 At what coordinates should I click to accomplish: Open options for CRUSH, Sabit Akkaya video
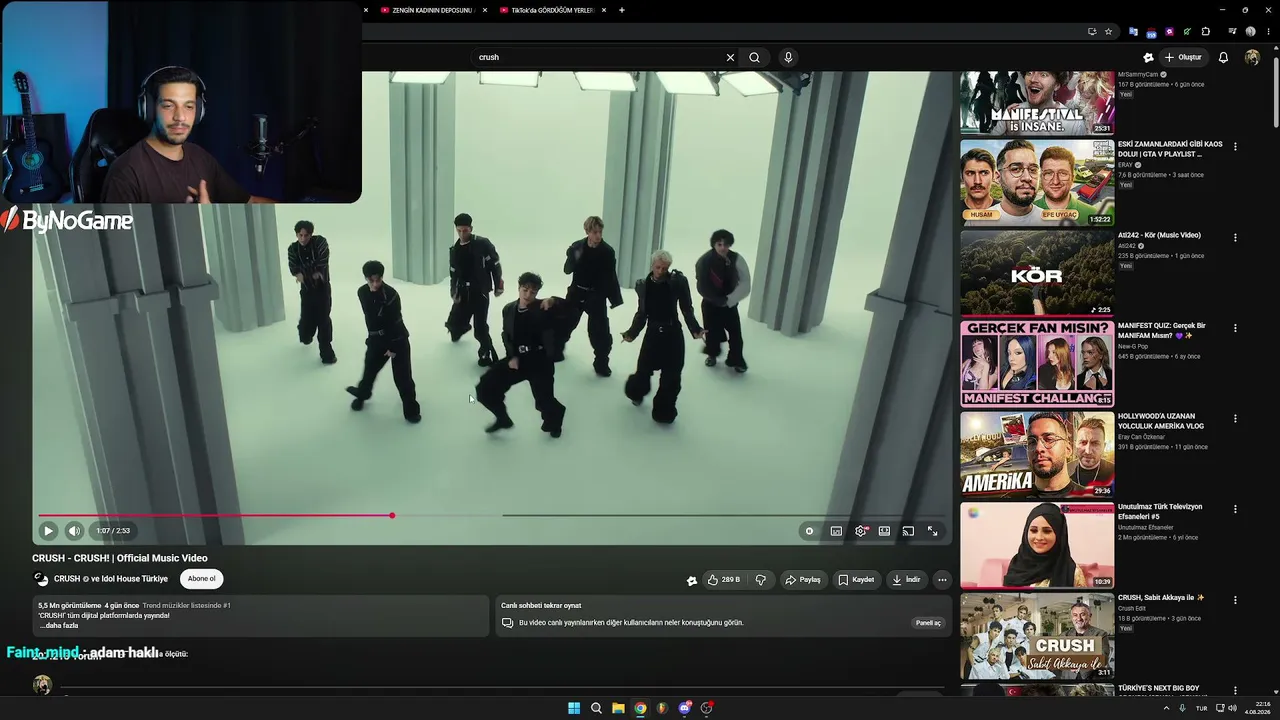(x=1235, y=600)
